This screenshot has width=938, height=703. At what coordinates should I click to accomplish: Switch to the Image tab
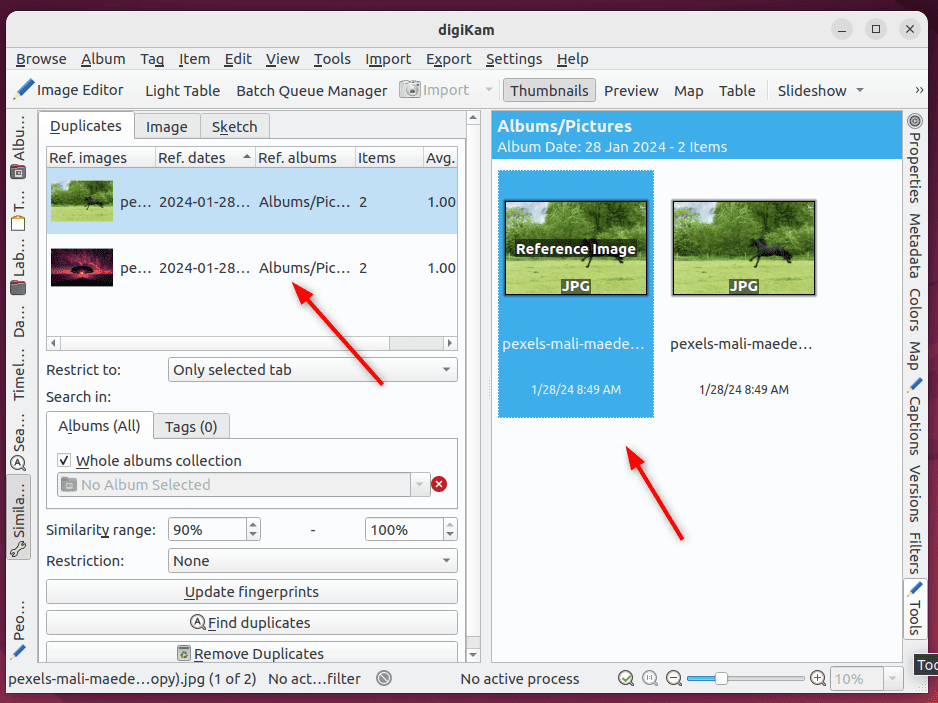167,127
